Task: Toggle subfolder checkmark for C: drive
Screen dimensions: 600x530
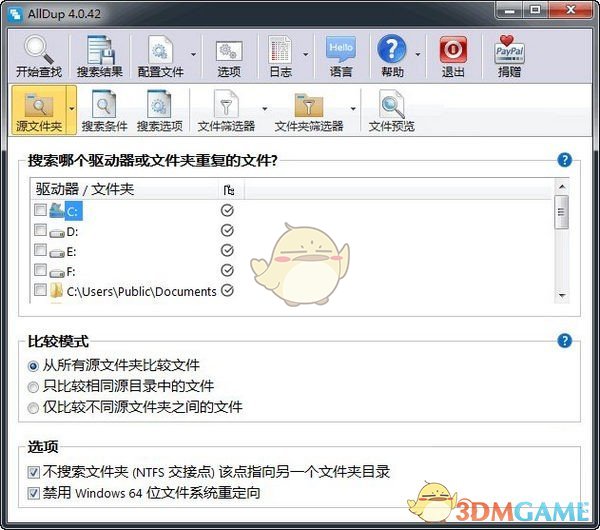Action: 227,210
